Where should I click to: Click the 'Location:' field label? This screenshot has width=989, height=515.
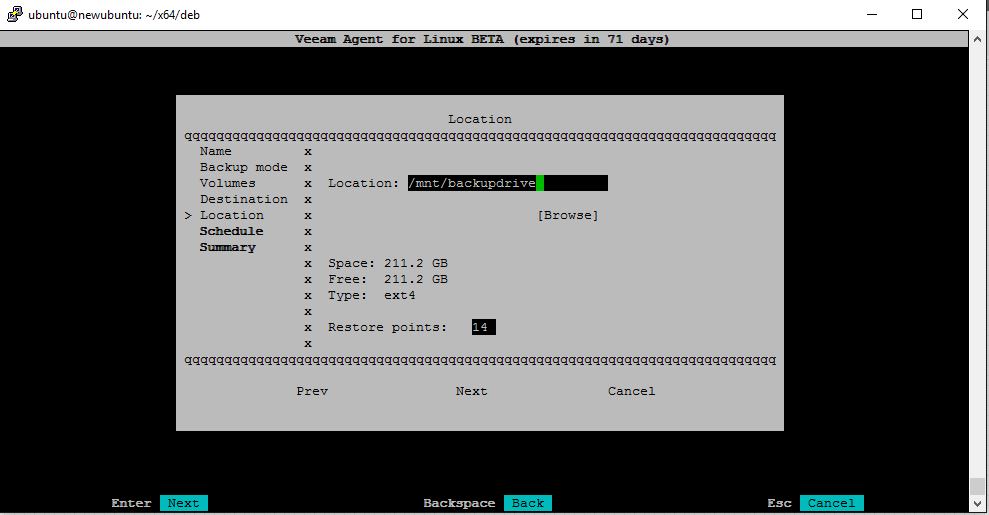click(363, 183)
